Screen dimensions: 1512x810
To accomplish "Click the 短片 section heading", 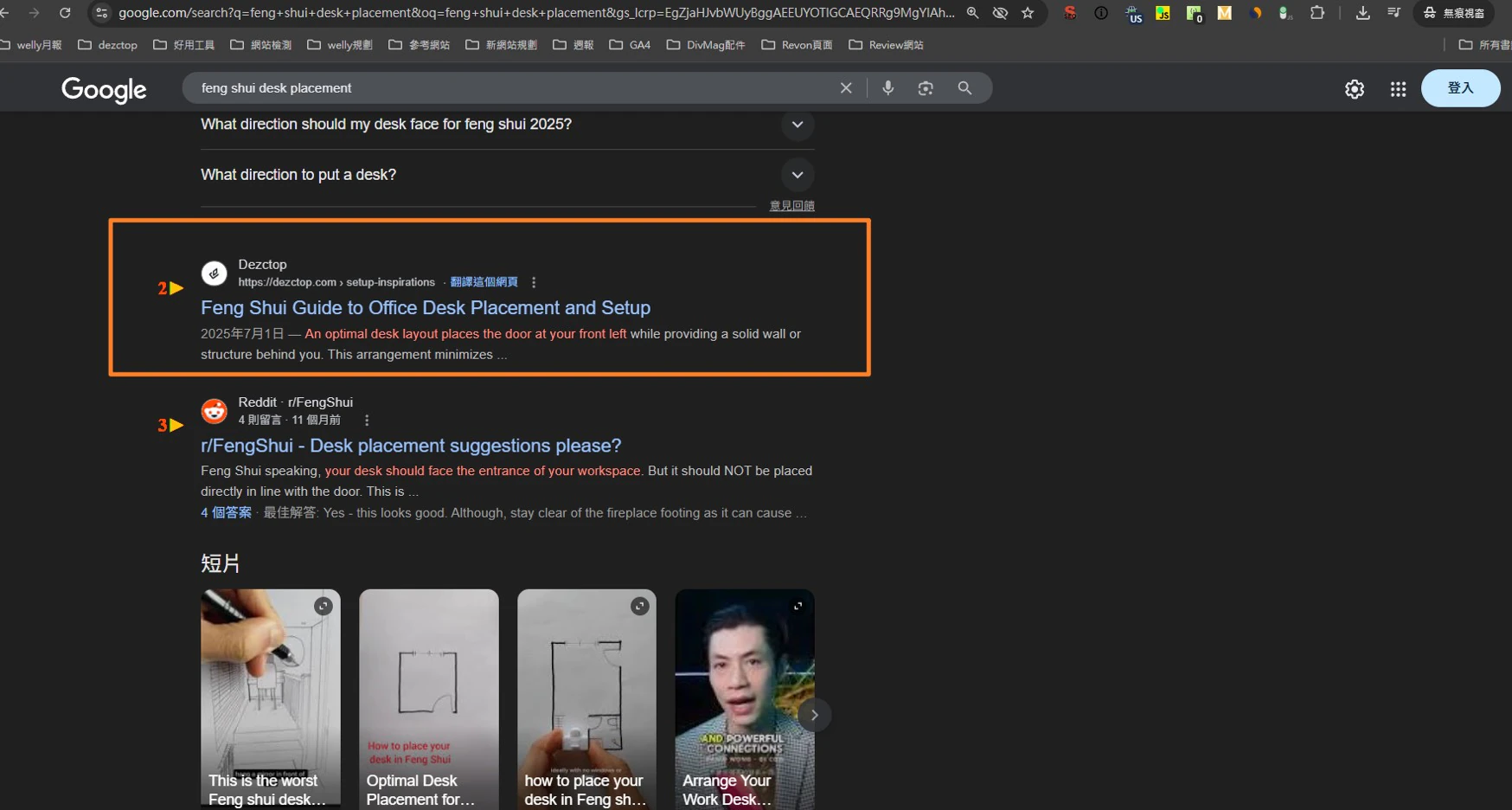I will pos(221,563).
